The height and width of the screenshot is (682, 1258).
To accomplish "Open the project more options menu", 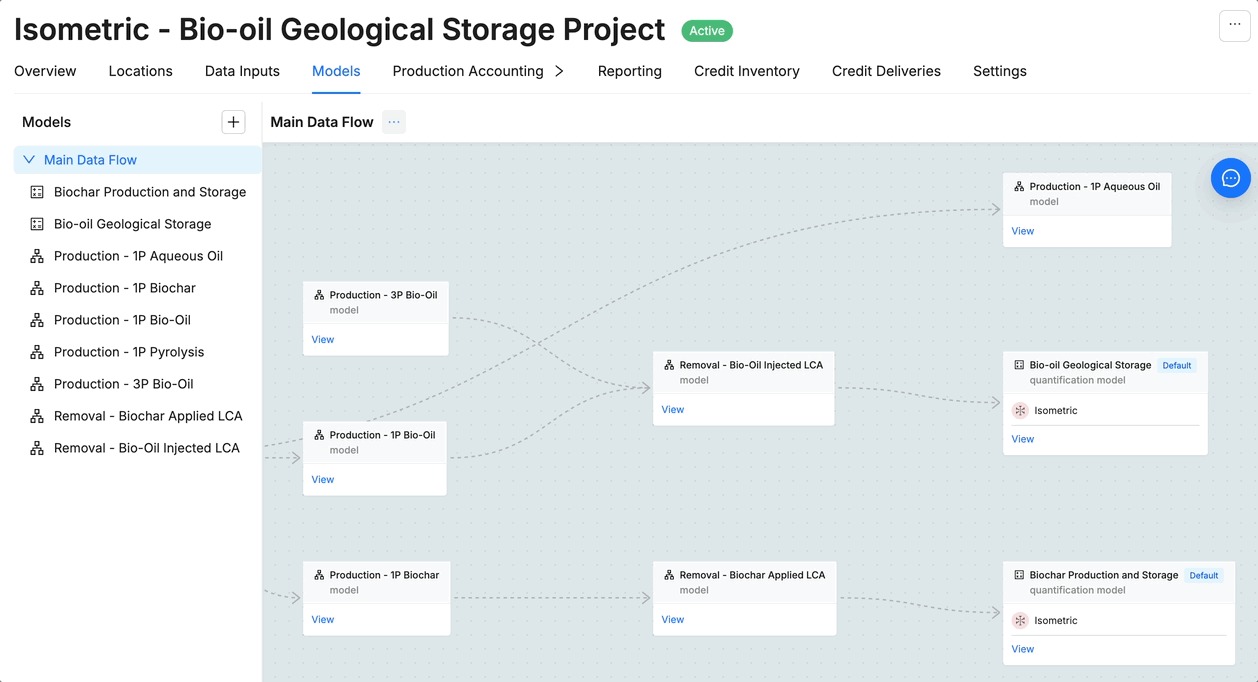I will (x=1235, y=26).
